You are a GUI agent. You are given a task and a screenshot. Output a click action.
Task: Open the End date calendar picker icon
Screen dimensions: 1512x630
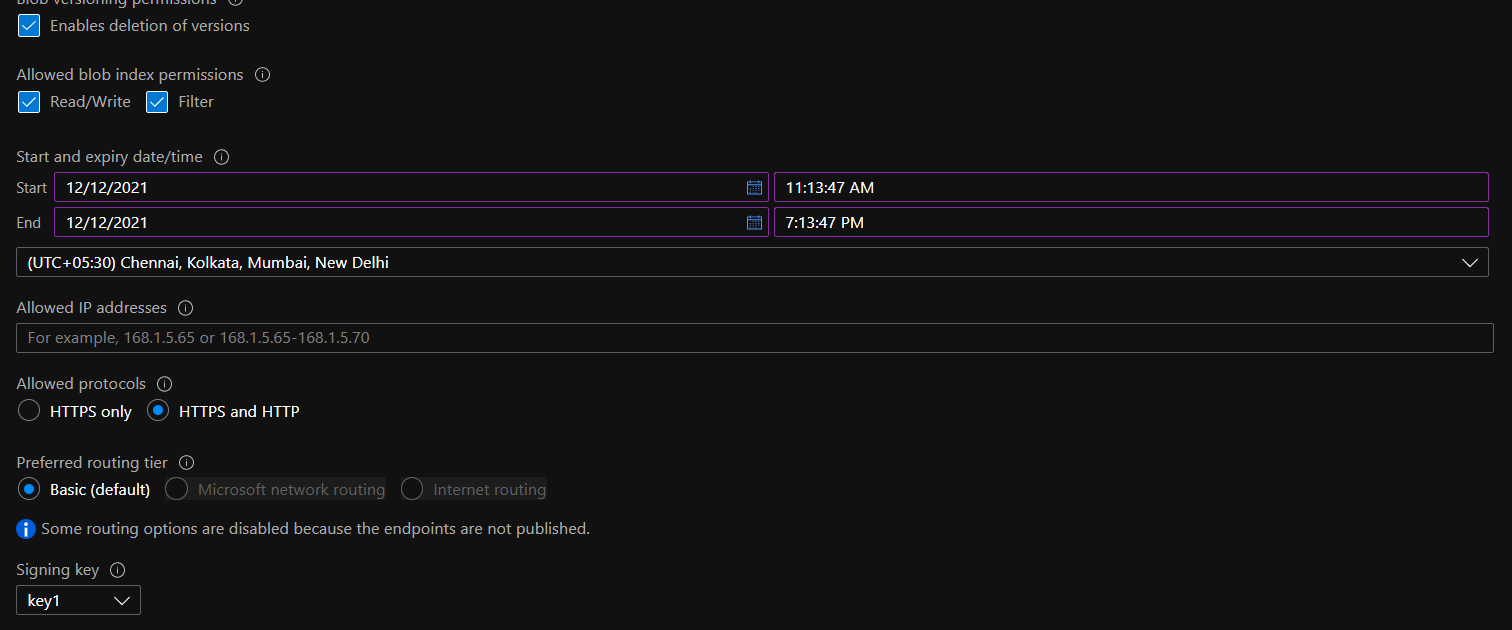tap(754, 223)
